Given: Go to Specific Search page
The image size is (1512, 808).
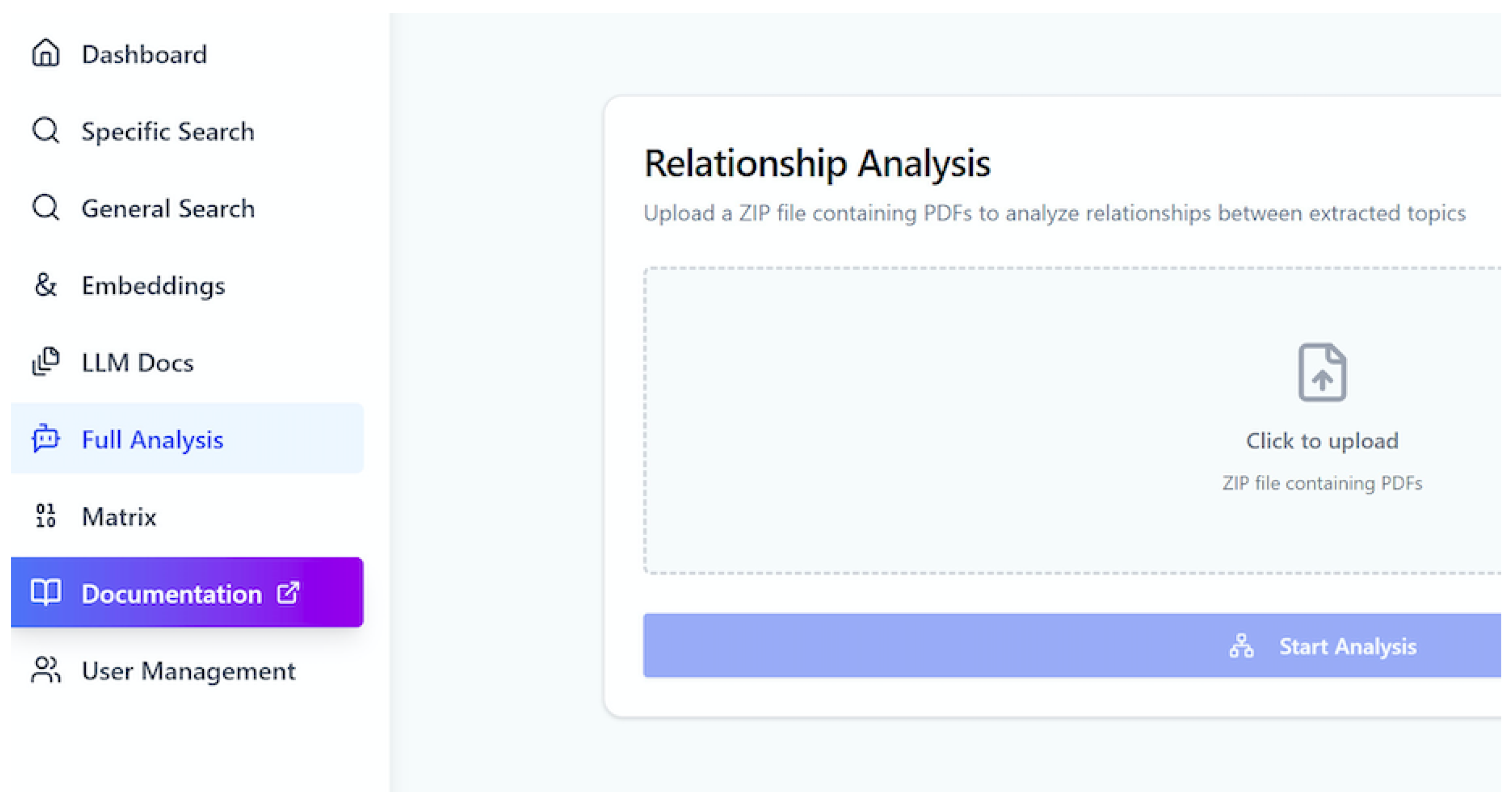Looking at the screenshot, I should [x=168, y=131].
